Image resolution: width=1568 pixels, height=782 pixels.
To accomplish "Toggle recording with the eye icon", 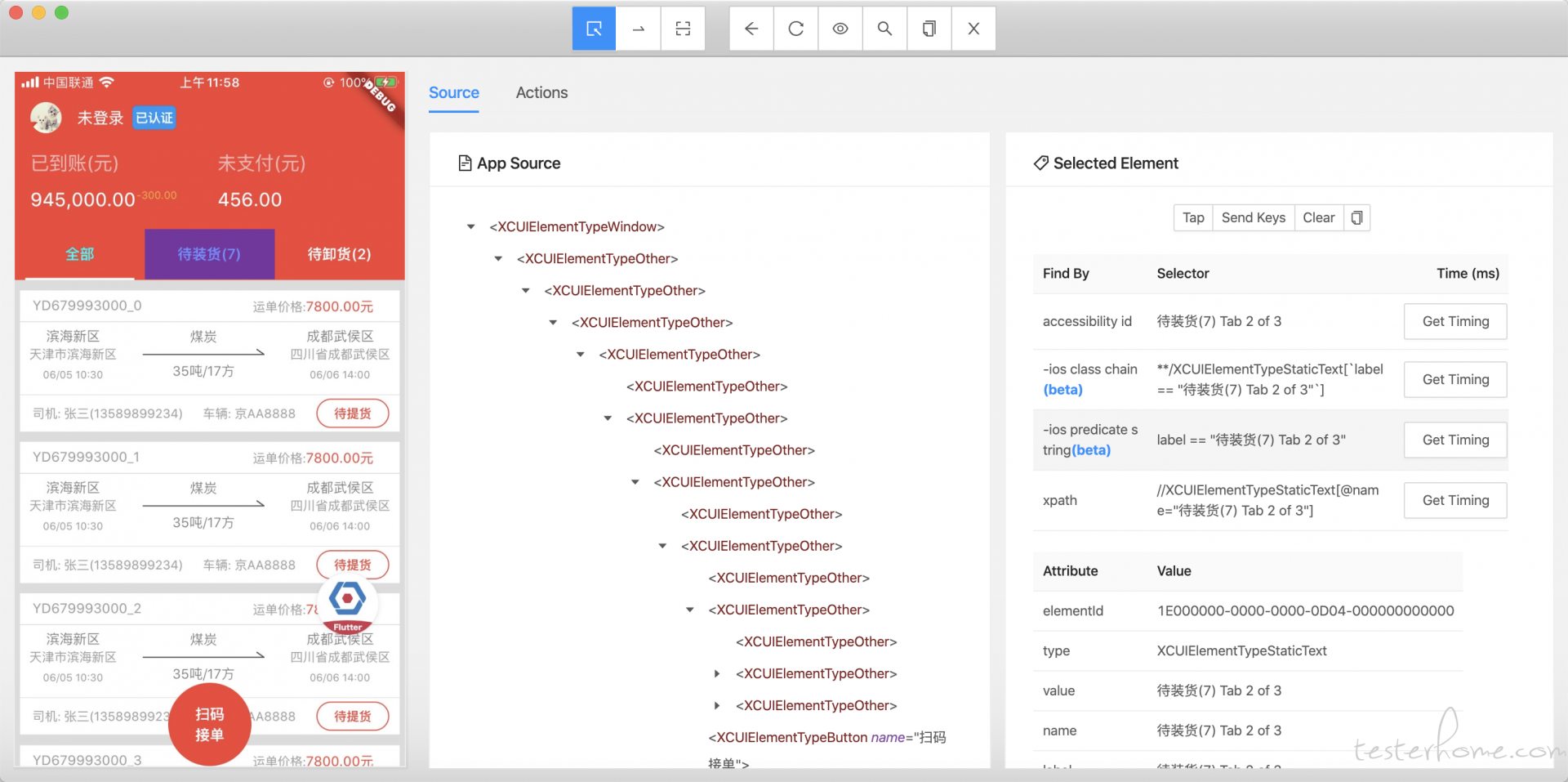I will click(x=840, y=29).
